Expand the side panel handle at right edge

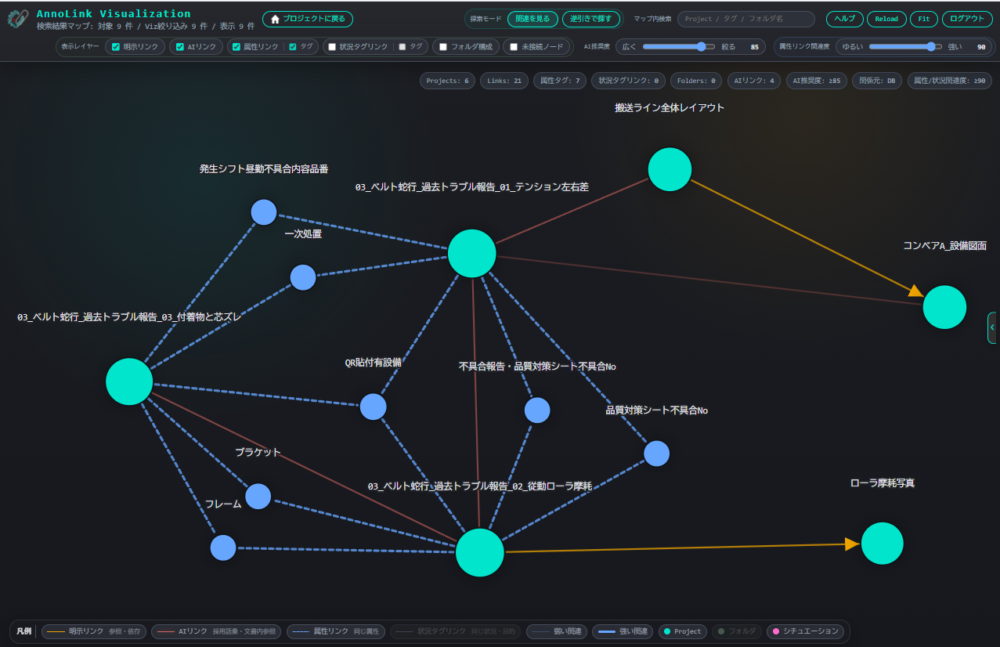pos(992,327)
